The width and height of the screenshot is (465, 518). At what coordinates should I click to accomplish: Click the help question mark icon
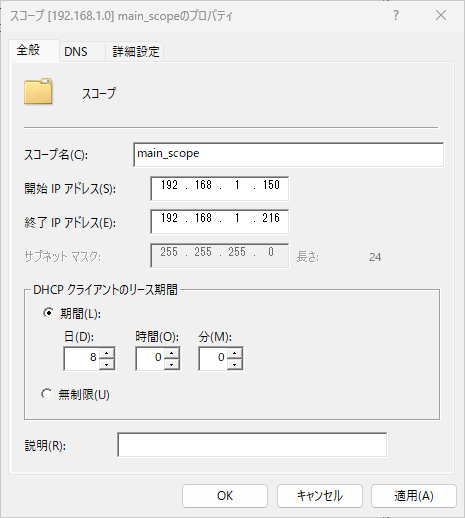tap(396, 15)
